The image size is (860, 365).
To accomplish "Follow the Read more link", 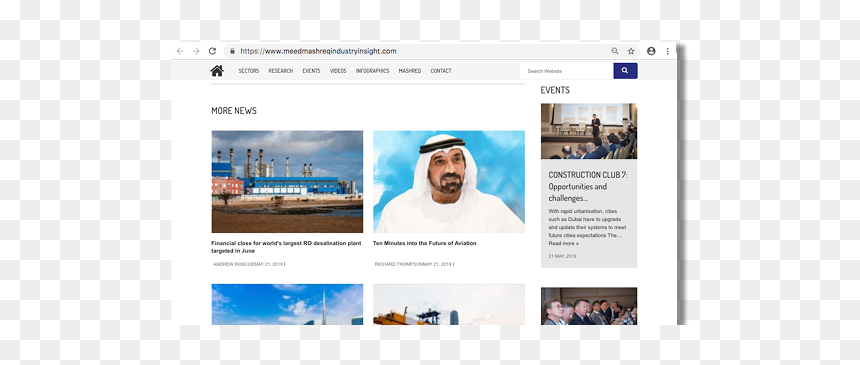I will click(564, 243).
